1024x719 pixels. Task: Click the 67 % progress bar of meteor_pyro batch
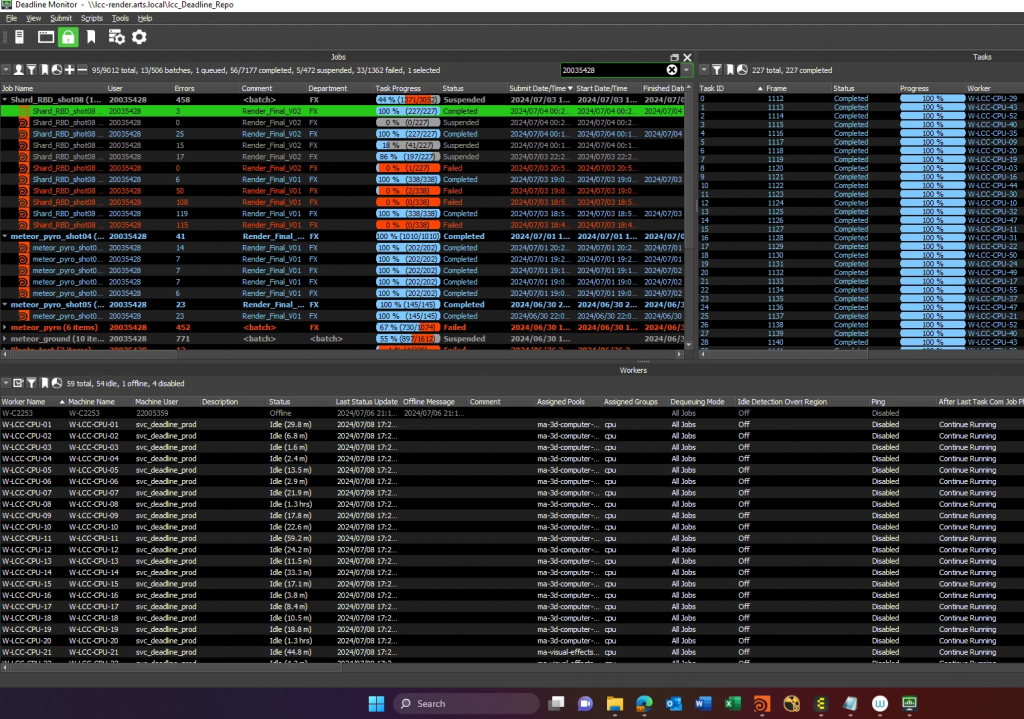[408, 328]
